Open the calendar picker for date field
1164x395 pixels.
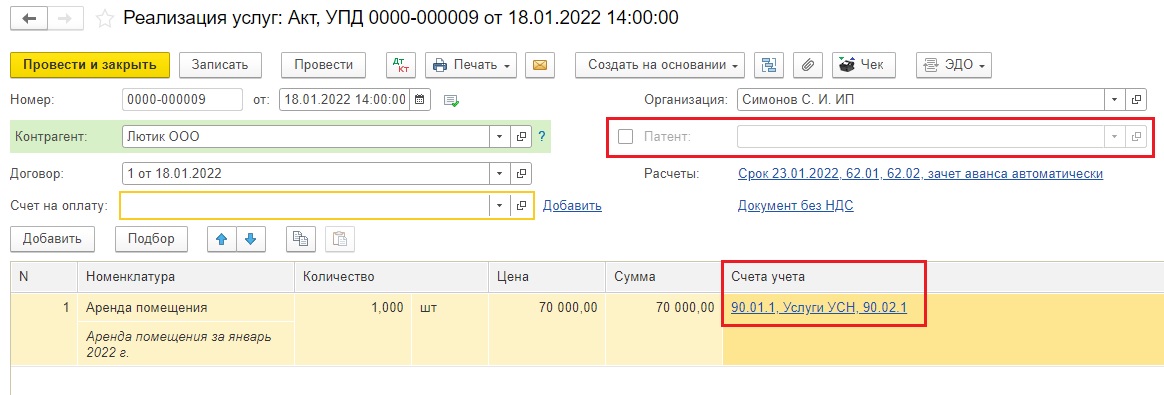point(419,99)
